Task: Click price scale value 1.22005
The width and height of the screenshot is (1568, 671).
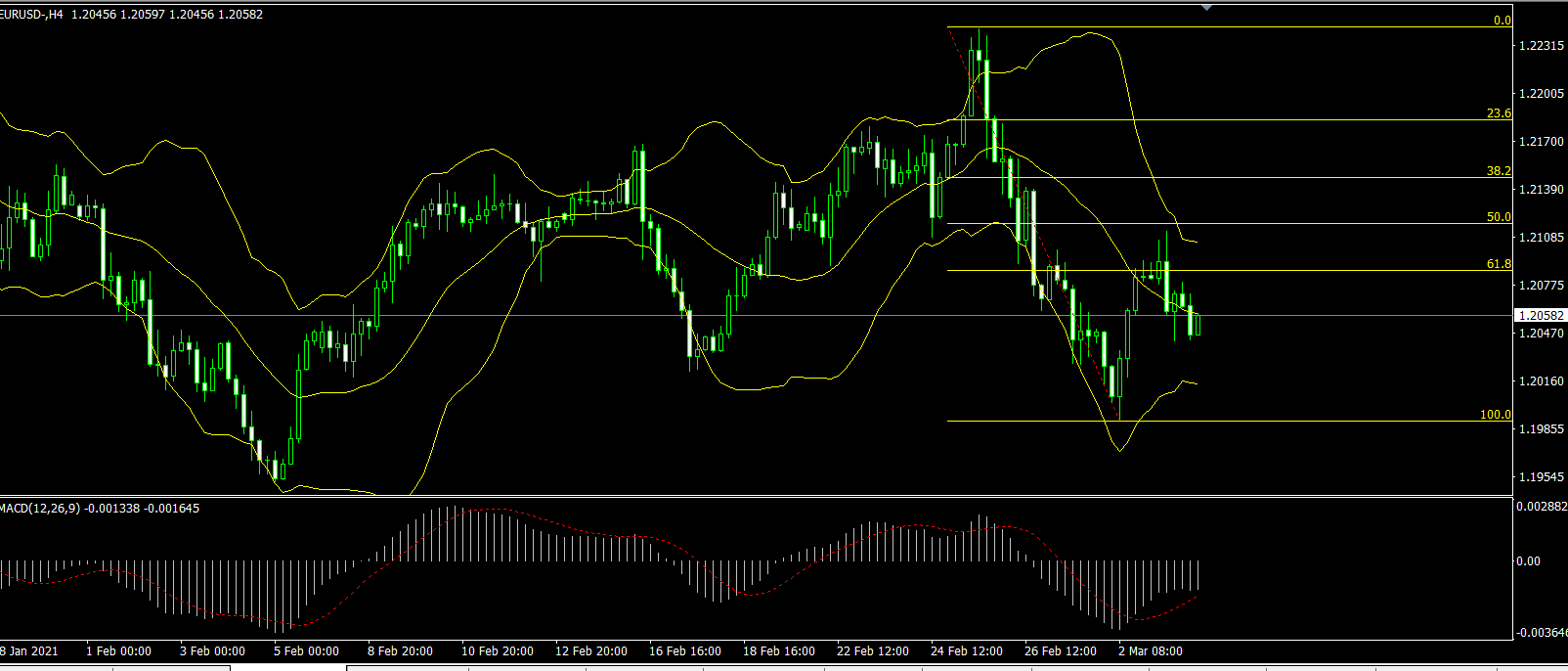Action: [1543, 94]
